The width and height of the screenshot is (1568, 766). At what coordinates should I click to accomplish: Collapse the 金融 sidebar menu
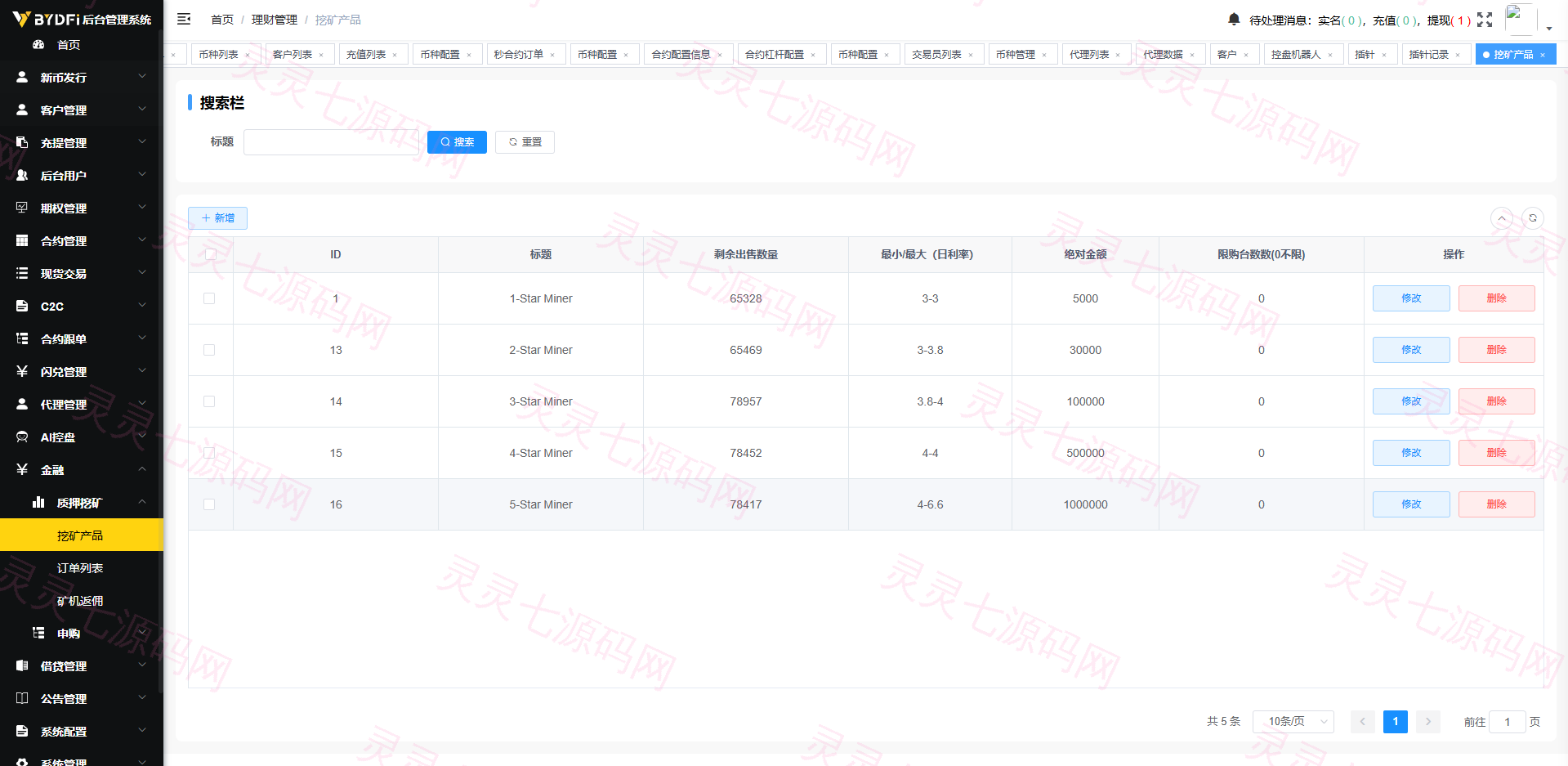coord(82,469)
